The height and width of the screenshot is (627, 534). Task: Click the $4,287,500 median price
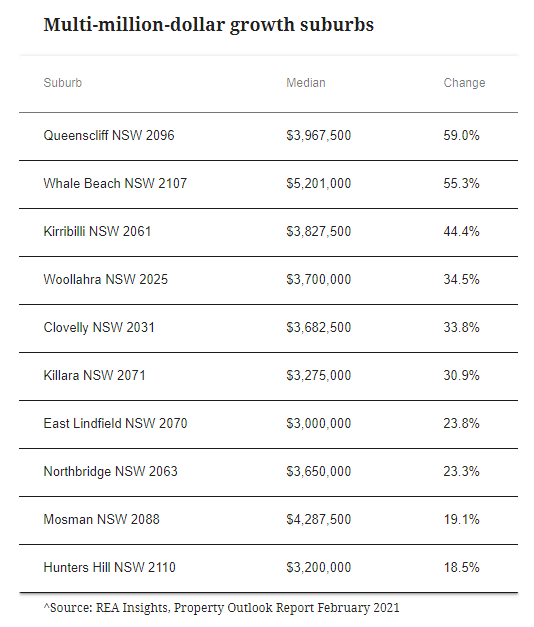[318, 519]
